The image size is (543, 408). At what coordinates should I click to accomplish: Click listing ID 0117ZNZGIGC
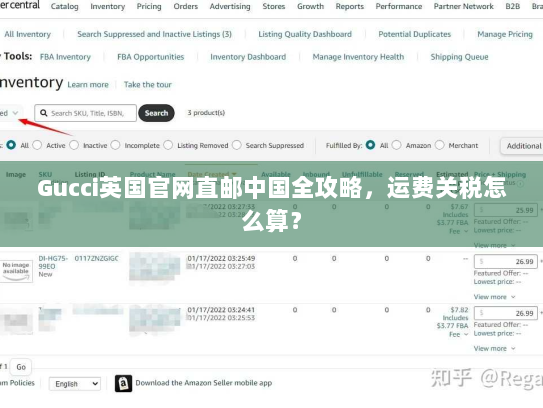coord(96,258)
